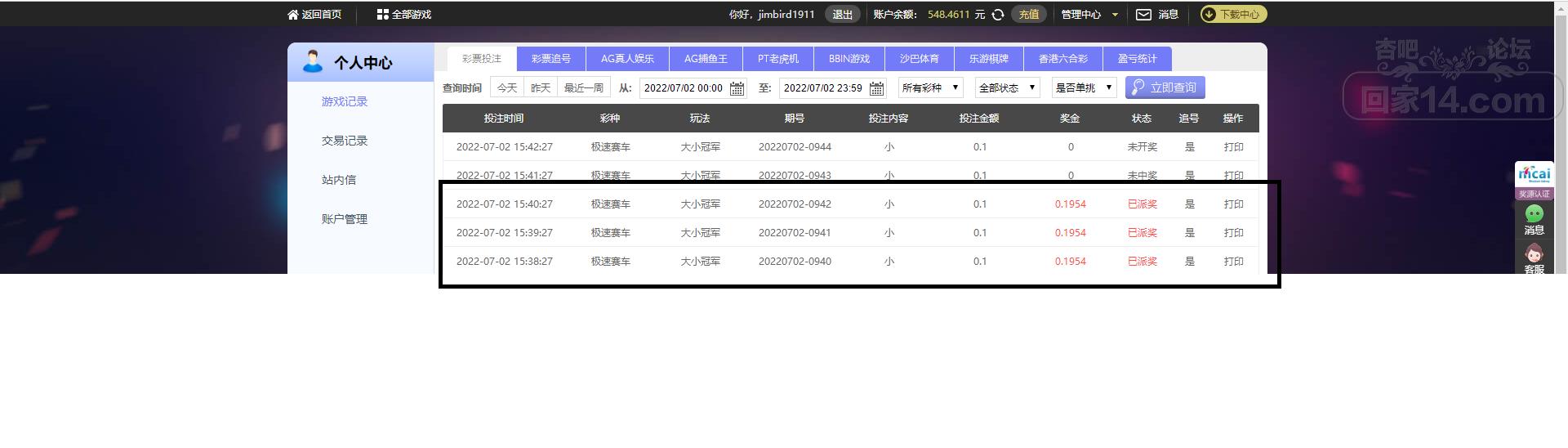Switch to the BBIN游戏 tab
The width and height of the screenshot is (1568, 448).
849,59
